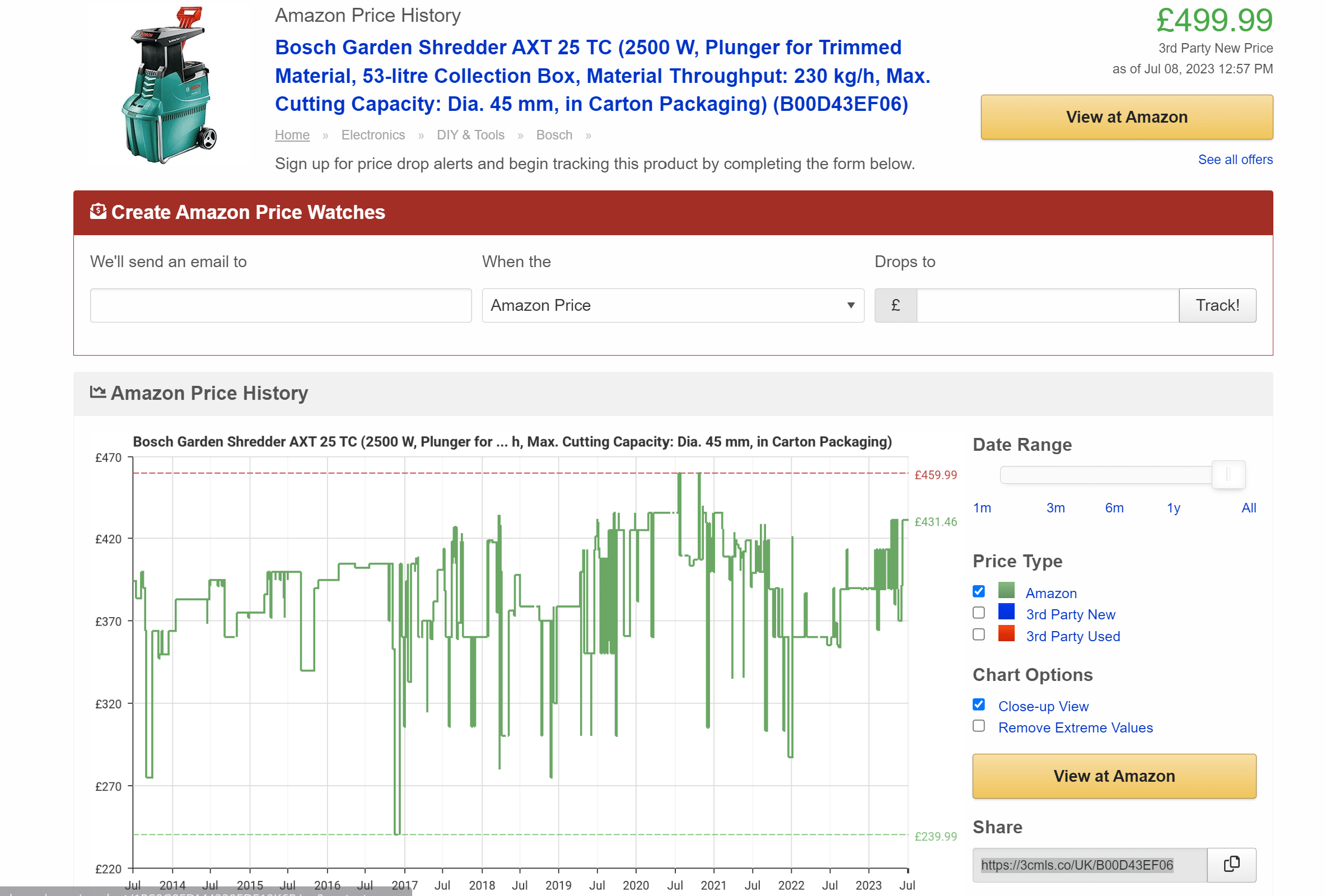Open the Electronics breadcrumb
This screenshot has height=896, width=1326.
click(x=373, y=136)
